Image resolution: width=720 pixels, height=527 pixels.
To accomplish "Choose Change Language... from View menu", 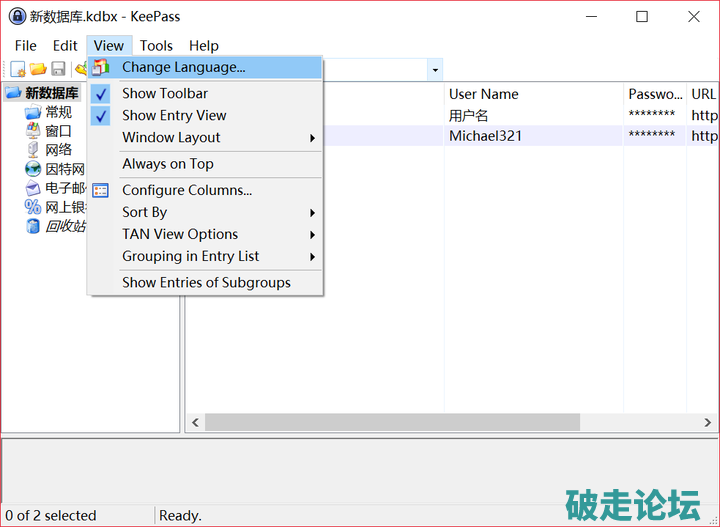I will 183,67.
